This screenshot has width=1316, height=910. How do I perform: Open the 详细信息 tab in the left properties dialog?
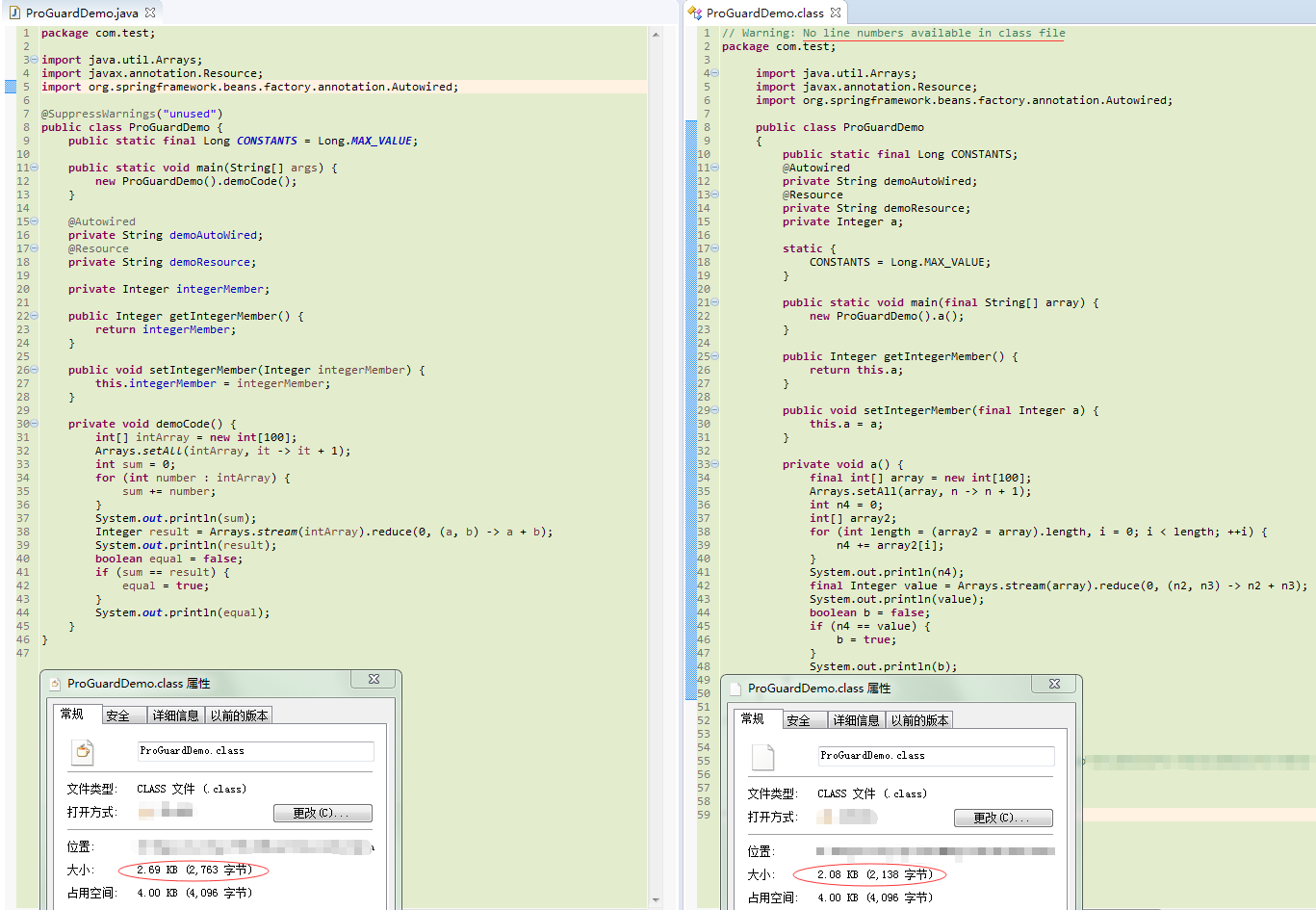coord(176,715)
